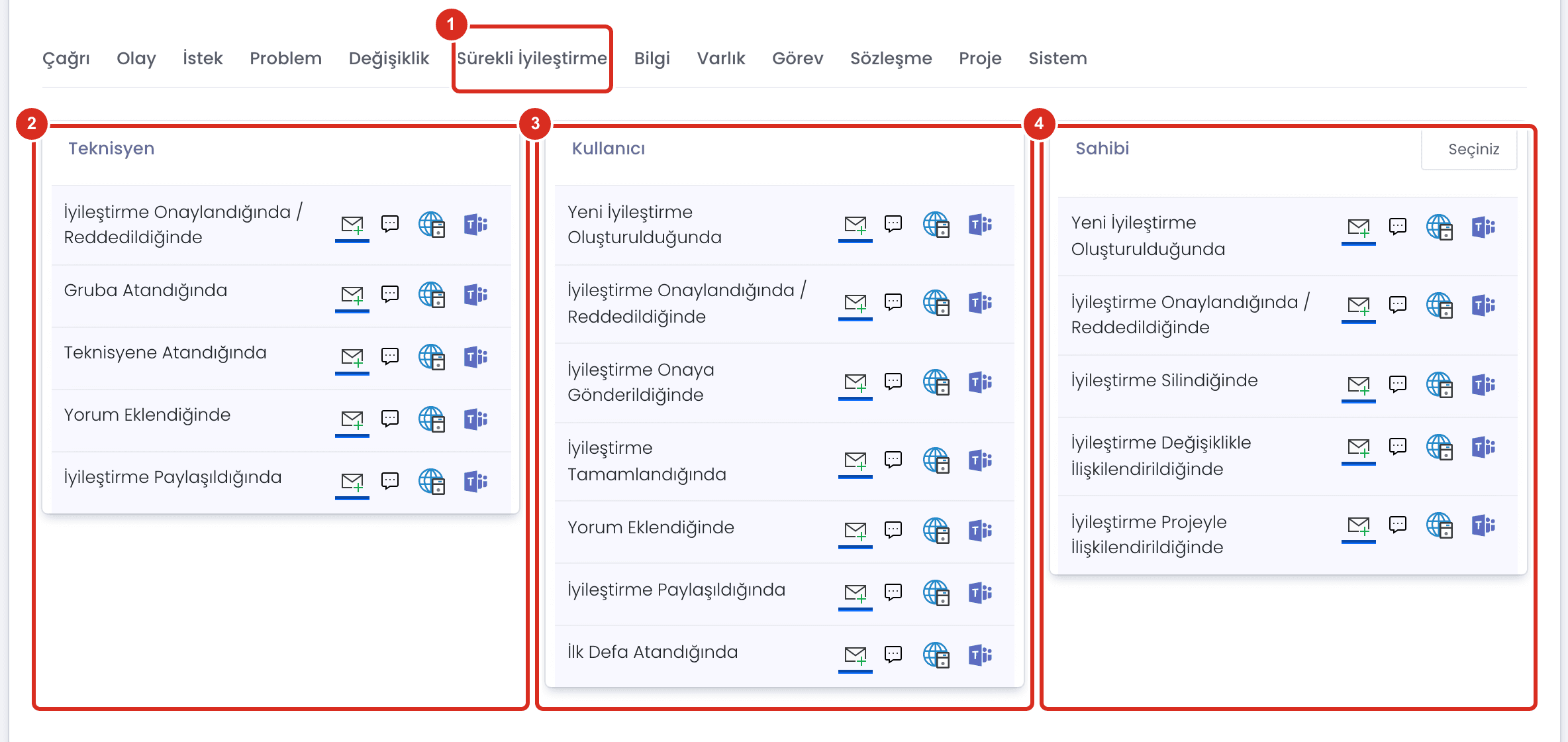Click web icon for İyileştirme Projeyle İlişkilendirildiğinde

tap(1440, 525)
